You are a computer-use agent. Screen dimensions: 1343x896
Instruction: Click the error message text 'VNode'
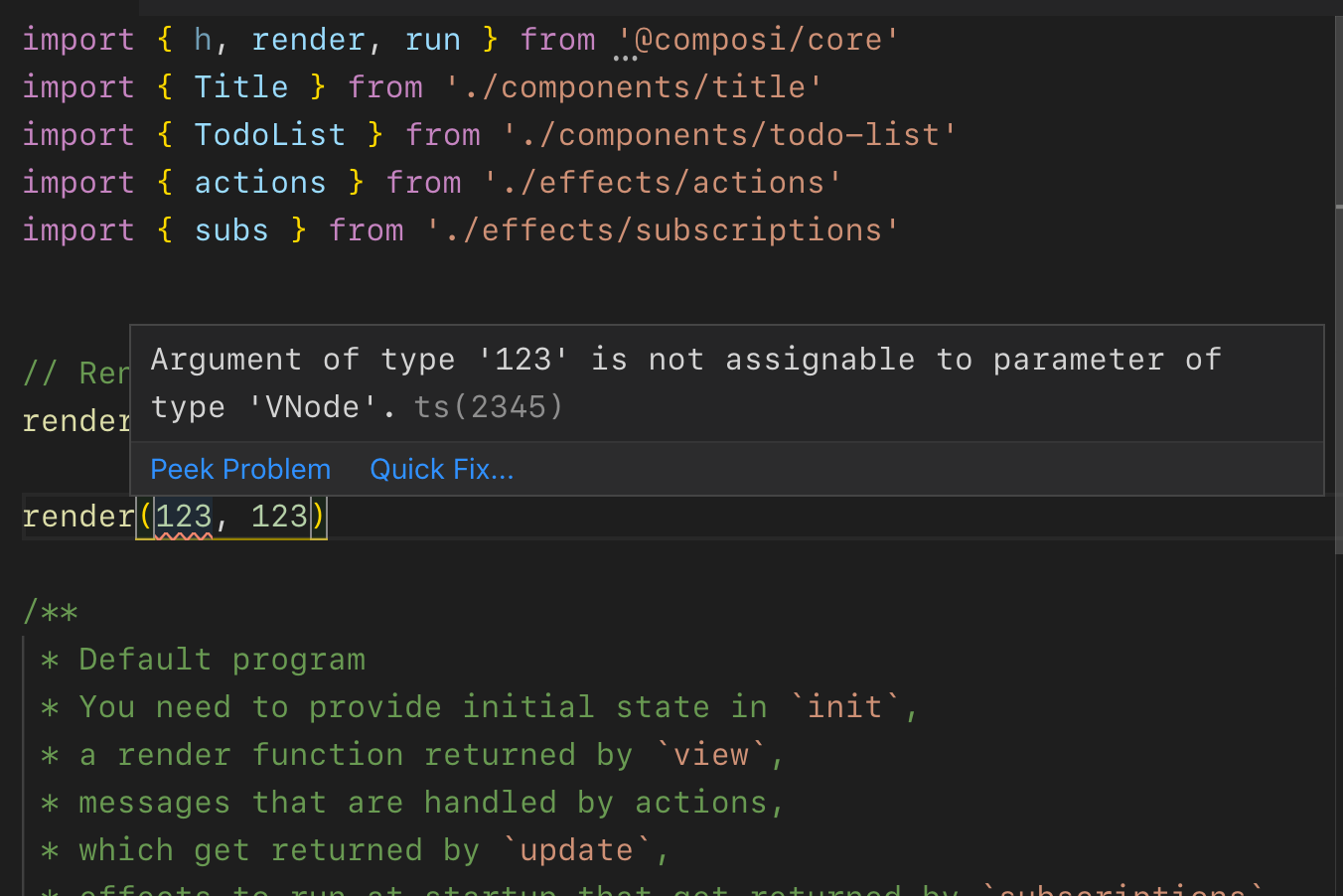(313, 407)
